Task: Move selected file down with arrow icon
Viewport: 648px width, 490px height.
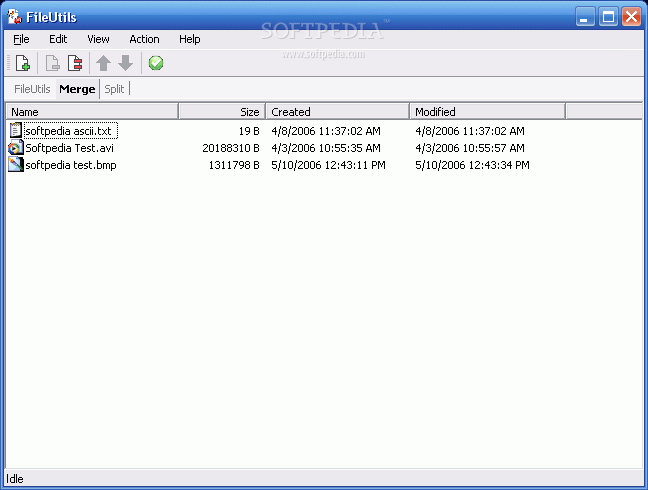Action: (125, 63)
